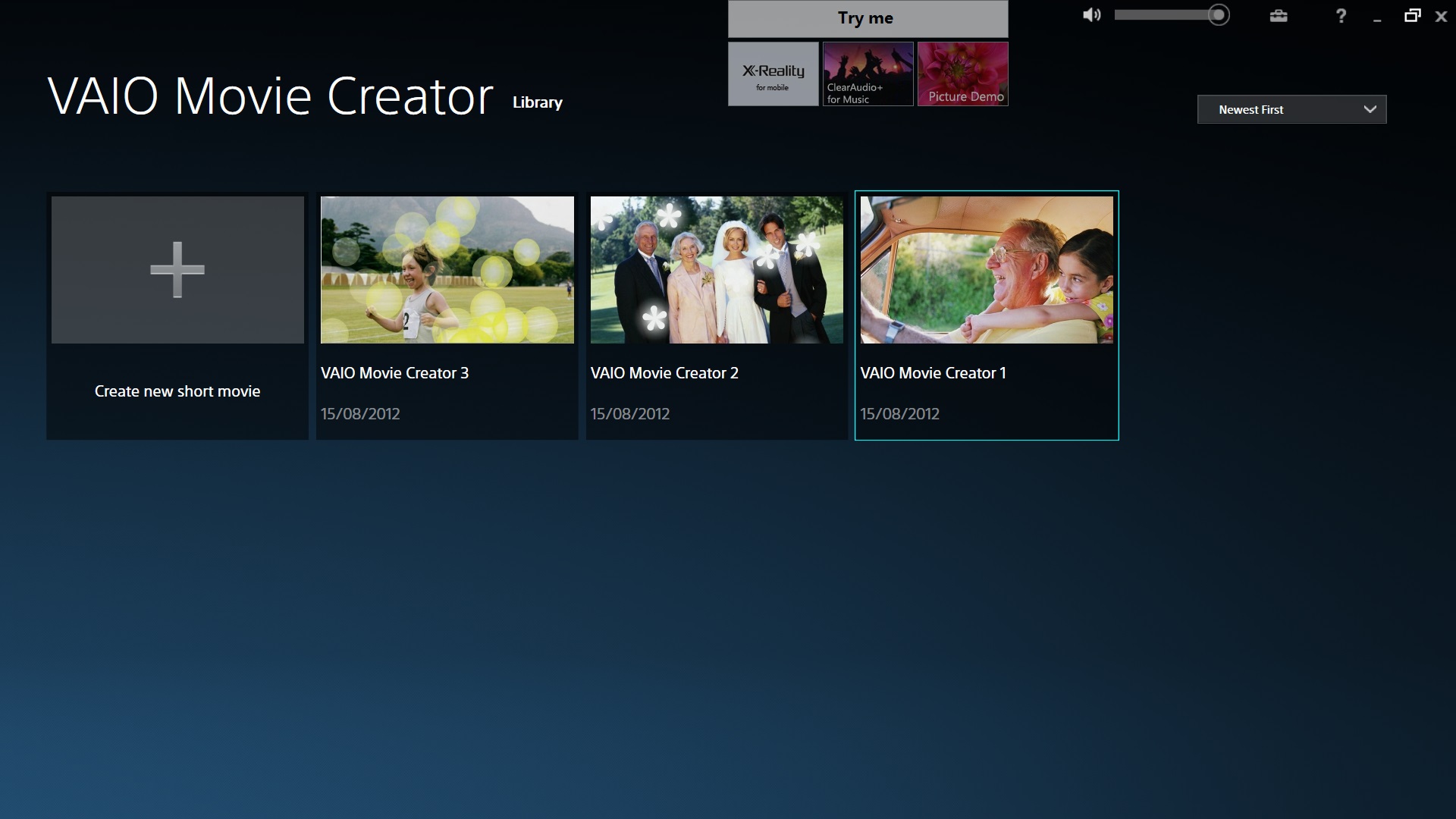Click the Create new short movie label
This screenshot has width=1456, height=819.
177,391
